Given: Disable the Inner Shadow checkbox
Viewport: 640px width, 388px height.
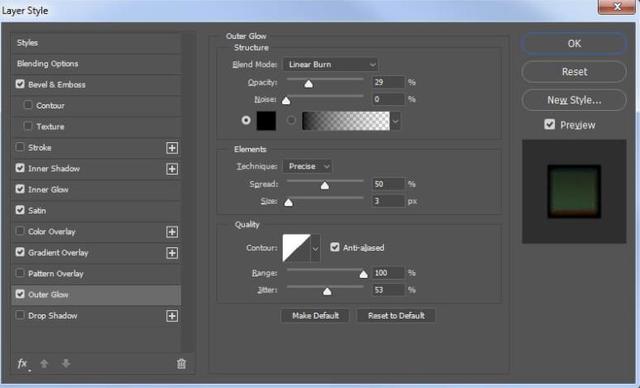Looking at the screenshot, I should [20, 168].
